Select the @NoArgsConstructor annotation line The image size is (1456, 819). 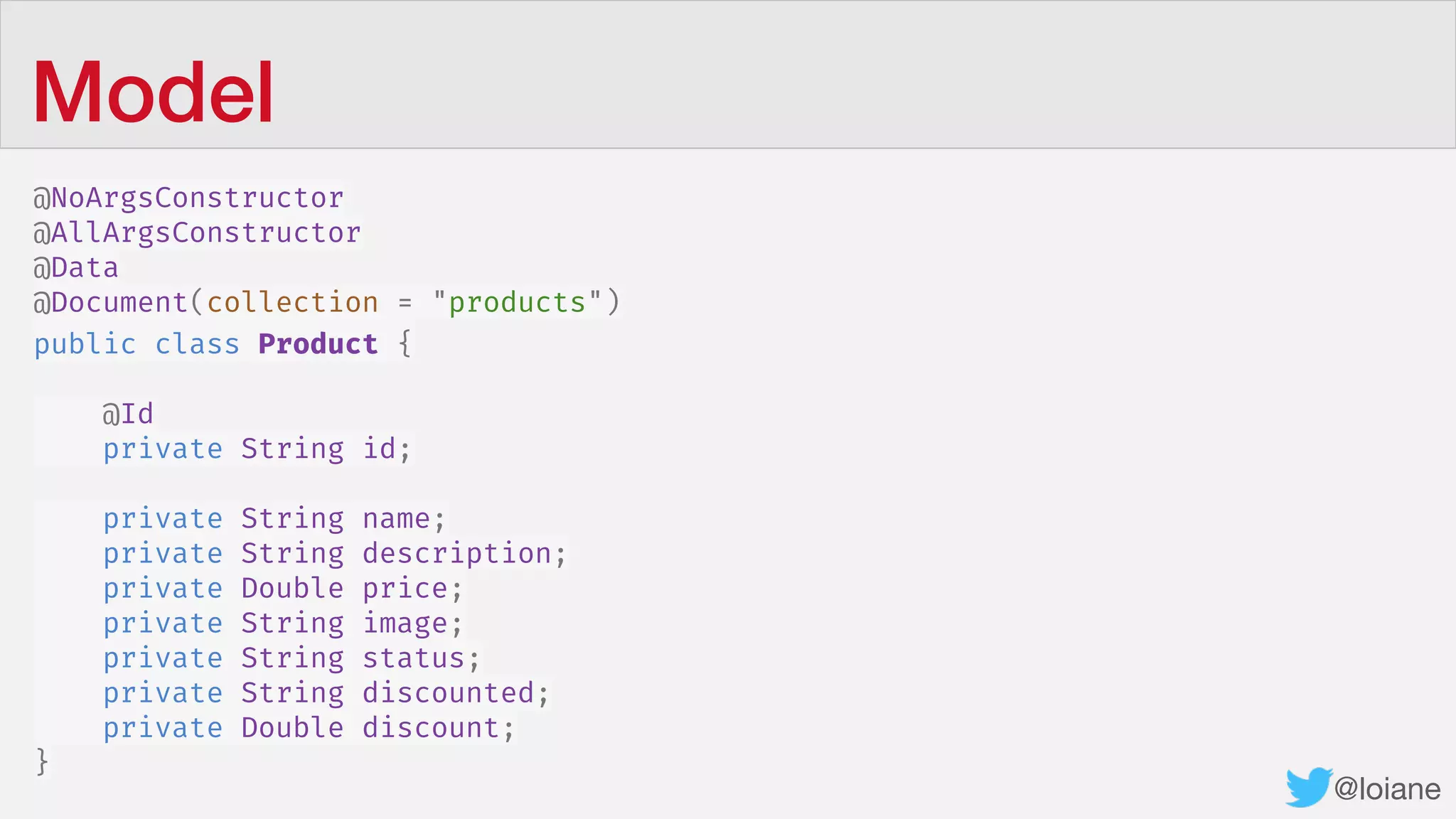[189, 198]
